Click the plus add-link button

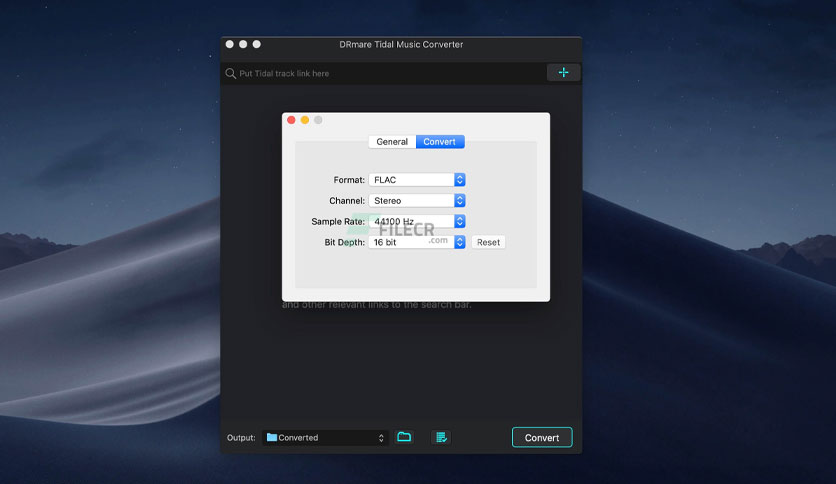tap(563, 72)
